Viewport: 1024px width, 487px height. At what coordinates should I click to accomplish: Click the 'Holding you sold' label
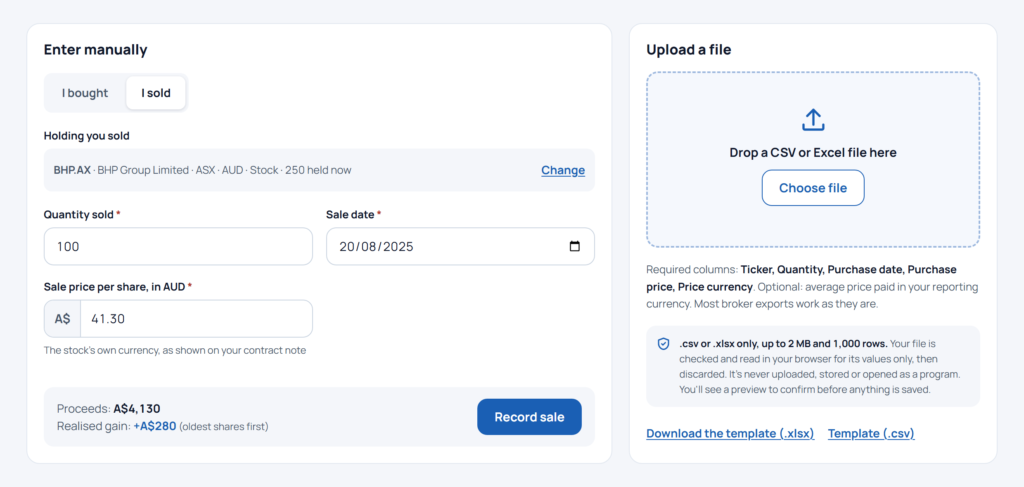click(86, 136)
